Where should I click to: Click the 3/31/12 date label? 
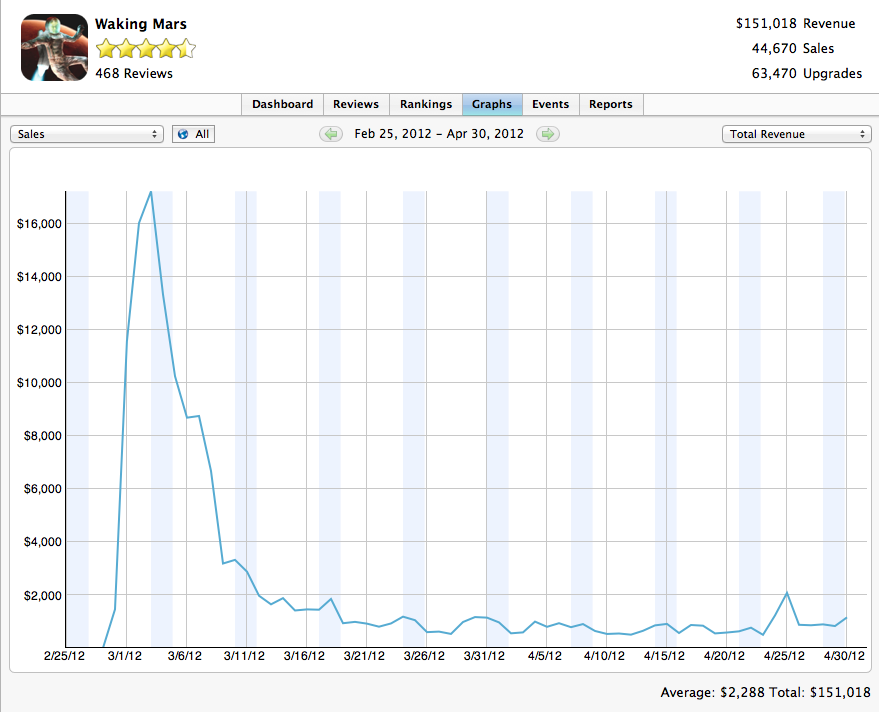click(484, 656)
